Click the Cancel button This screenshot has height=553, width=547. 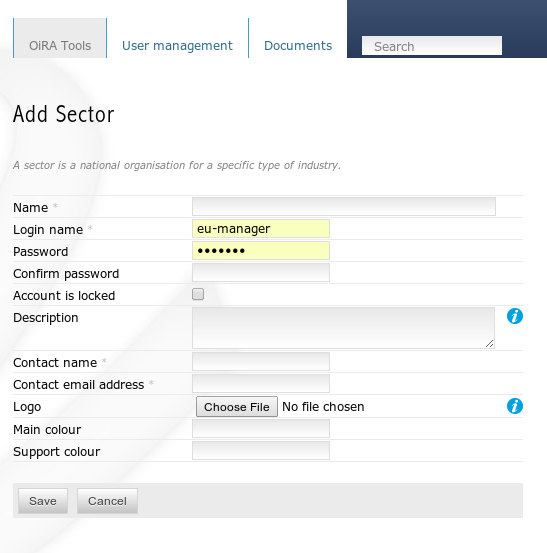(107, 501)
